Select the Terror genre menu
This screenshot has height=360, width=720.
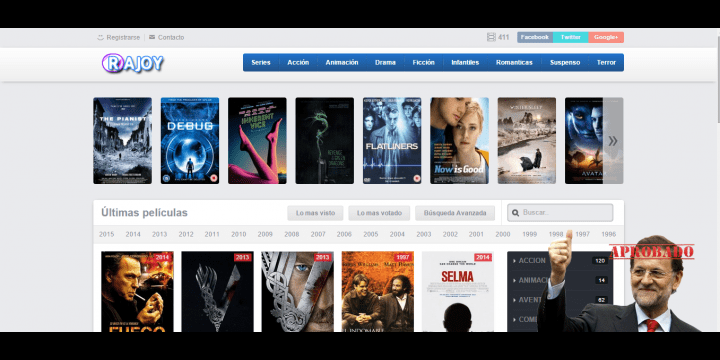(606, 62)
